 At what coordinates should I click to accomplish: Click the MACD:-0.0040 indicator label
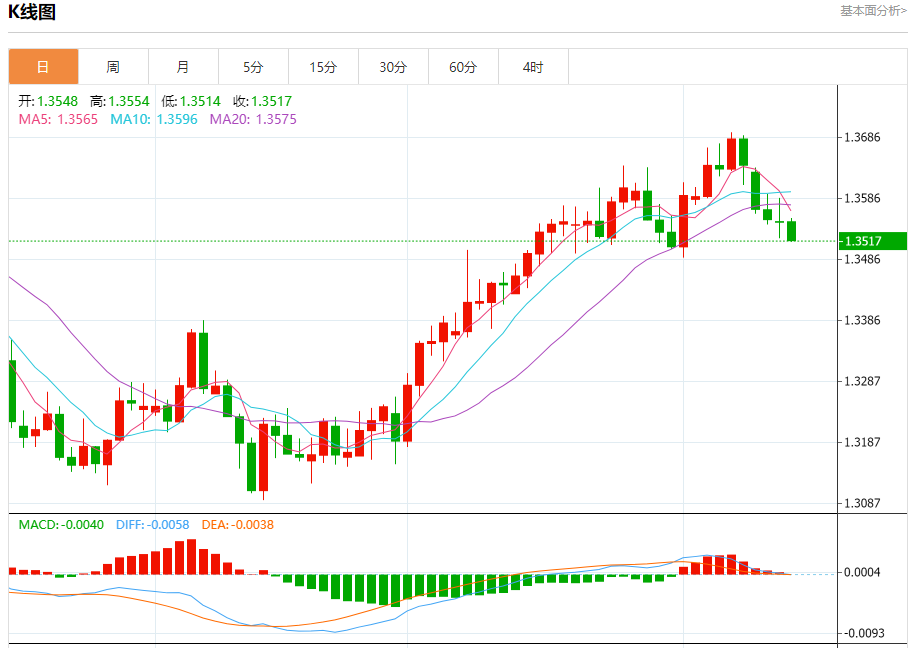coord(61,525)
